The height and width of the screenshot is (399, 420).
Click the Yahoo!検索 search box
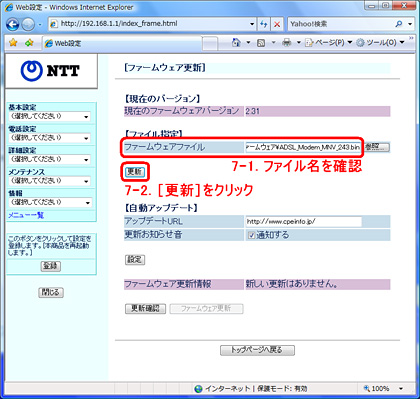341,24
